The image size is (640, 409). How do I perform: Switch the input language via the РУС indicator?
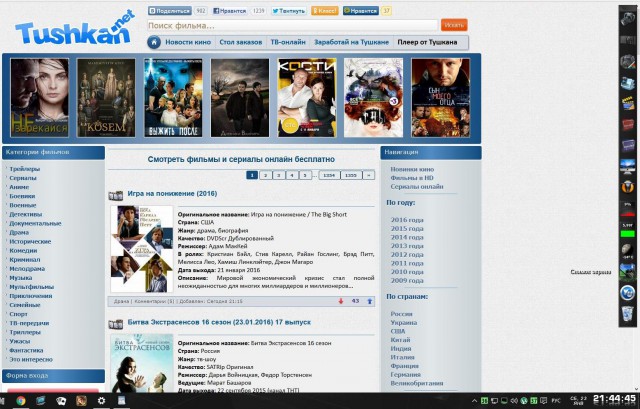click(556, 401)
